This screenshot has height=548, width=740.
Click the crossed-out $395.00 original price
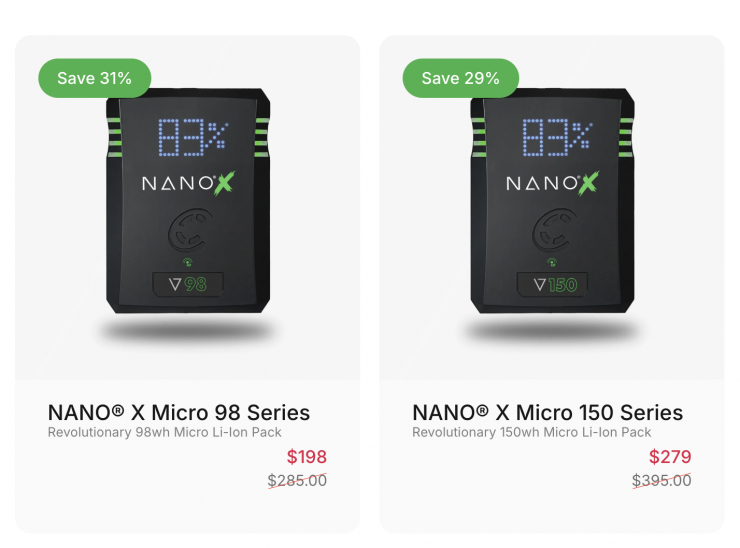coord(661,481)
